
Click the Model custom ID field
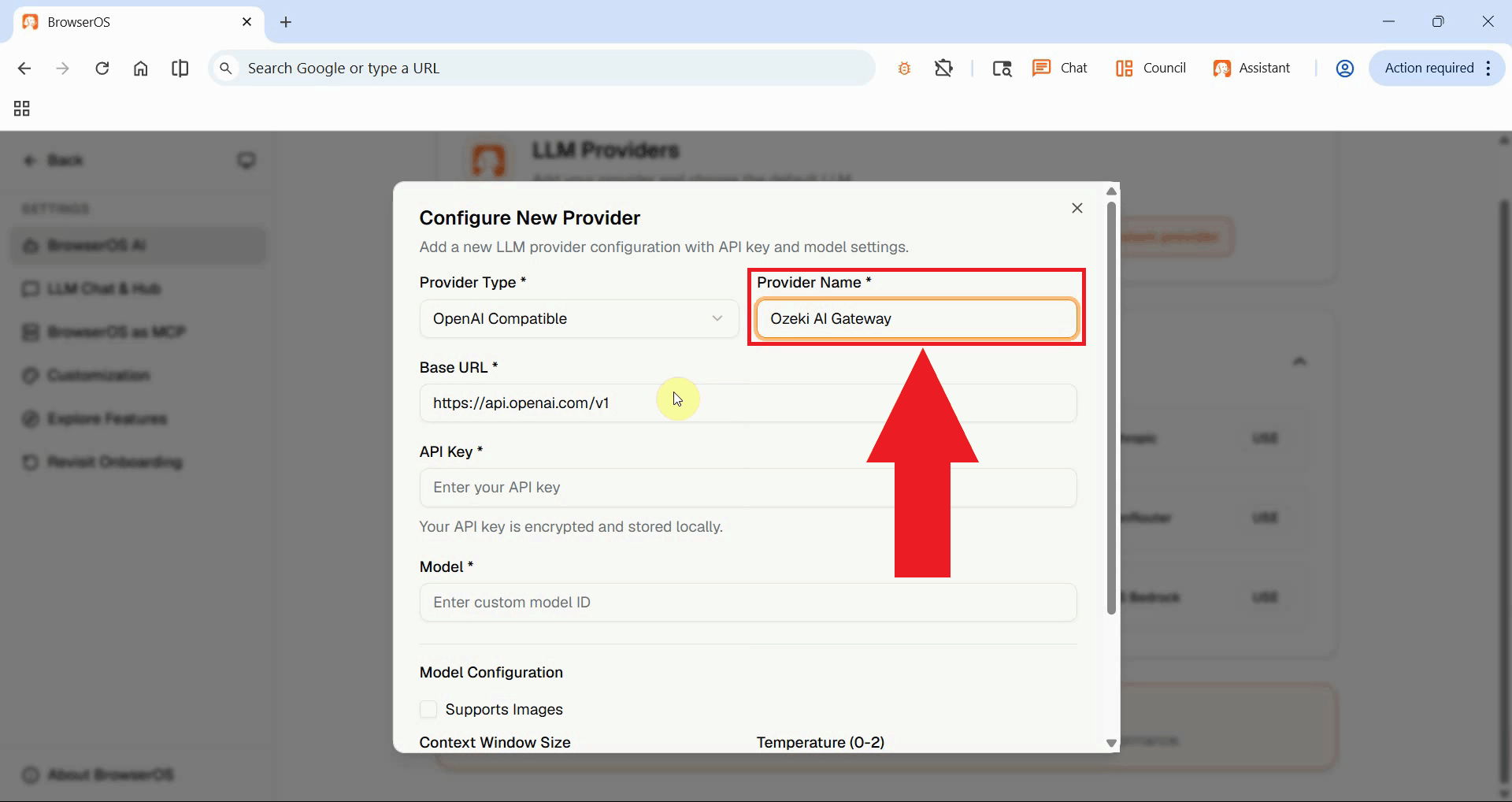click(747, 603)
